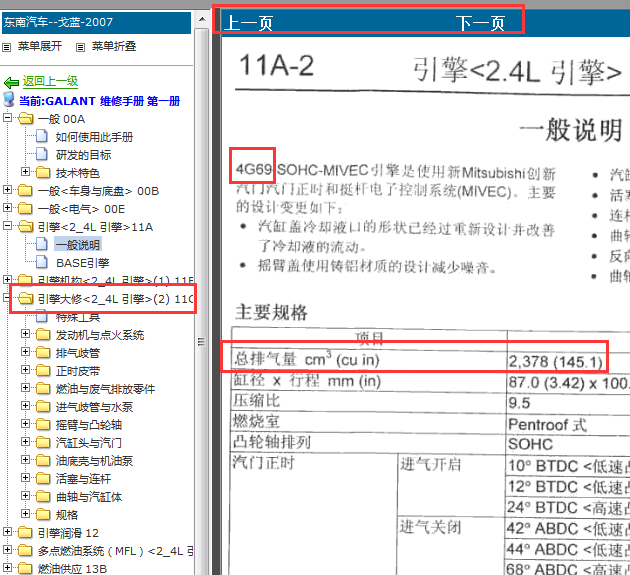Expand the 引擎润滑 12 node
This screenshot has width=630, height=575.
coord(7,532)
